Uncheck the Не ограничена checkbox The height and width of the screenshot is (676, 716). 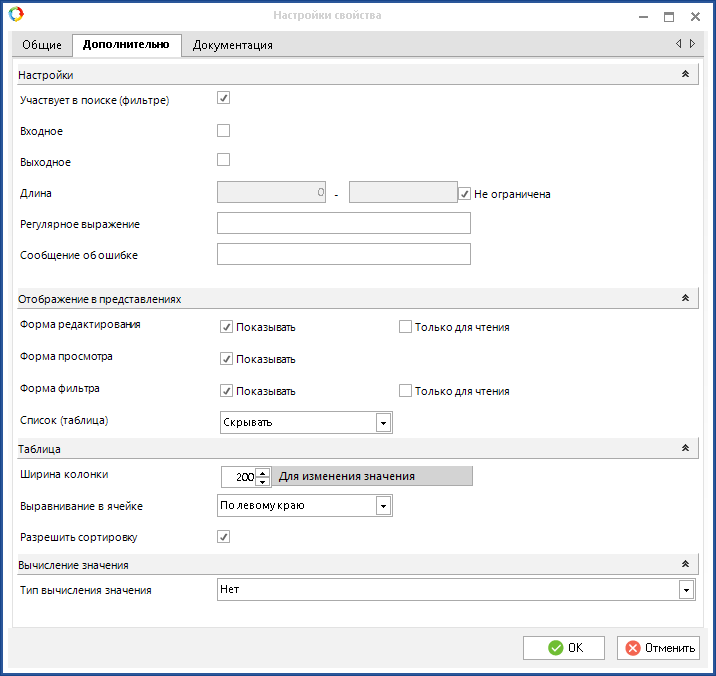(465, 193)
